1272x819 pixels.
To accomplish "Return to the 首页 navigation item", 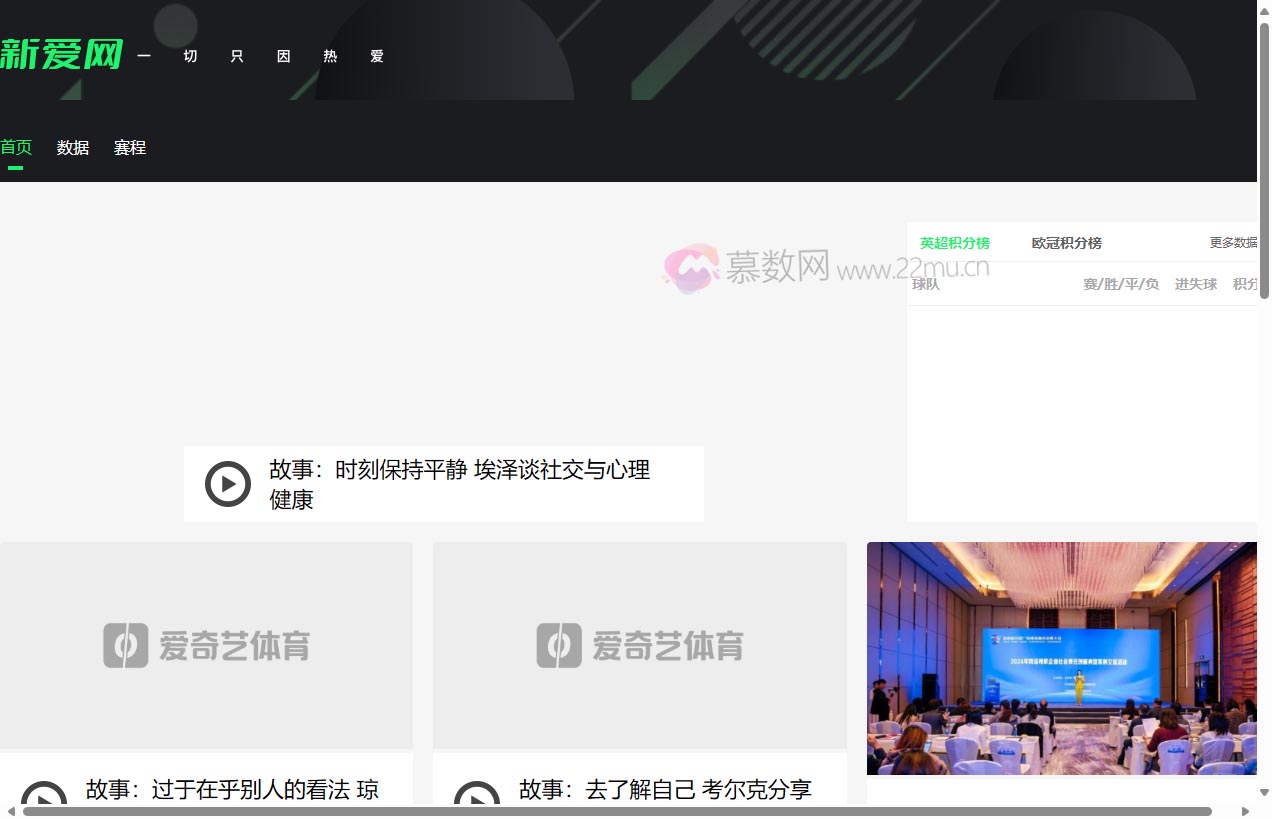I will pyautogui.click(x=16, y=147).
